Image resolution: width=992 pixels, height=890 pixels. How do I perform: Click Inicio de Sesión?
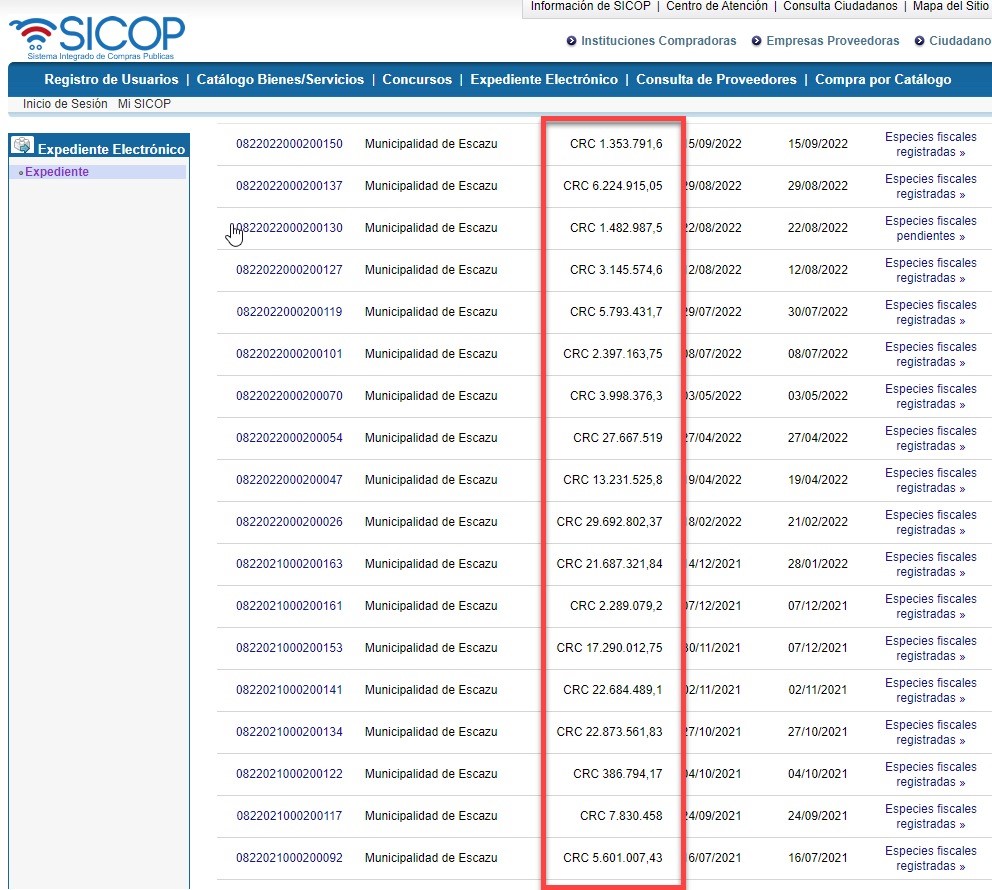click(x=65, y=104)
